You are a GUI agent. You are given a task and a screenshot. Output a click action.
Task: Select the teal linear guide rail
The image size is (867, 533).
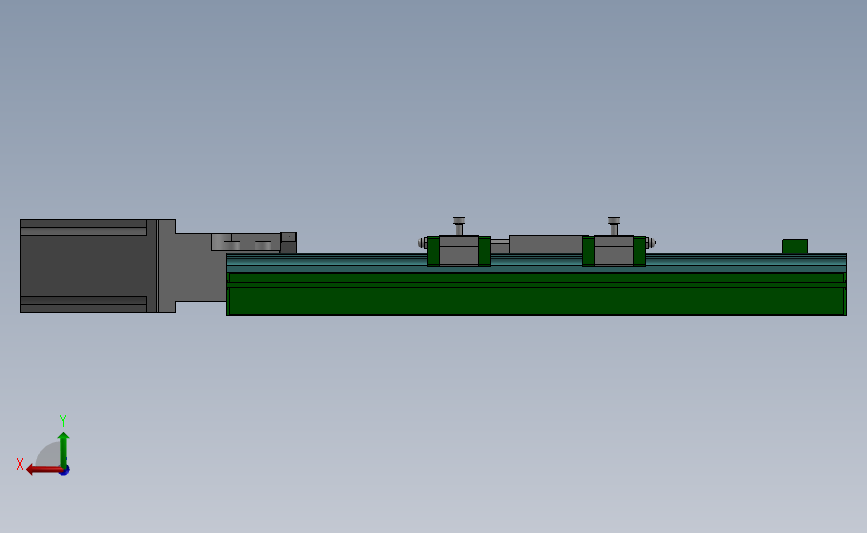click(536, 263)
